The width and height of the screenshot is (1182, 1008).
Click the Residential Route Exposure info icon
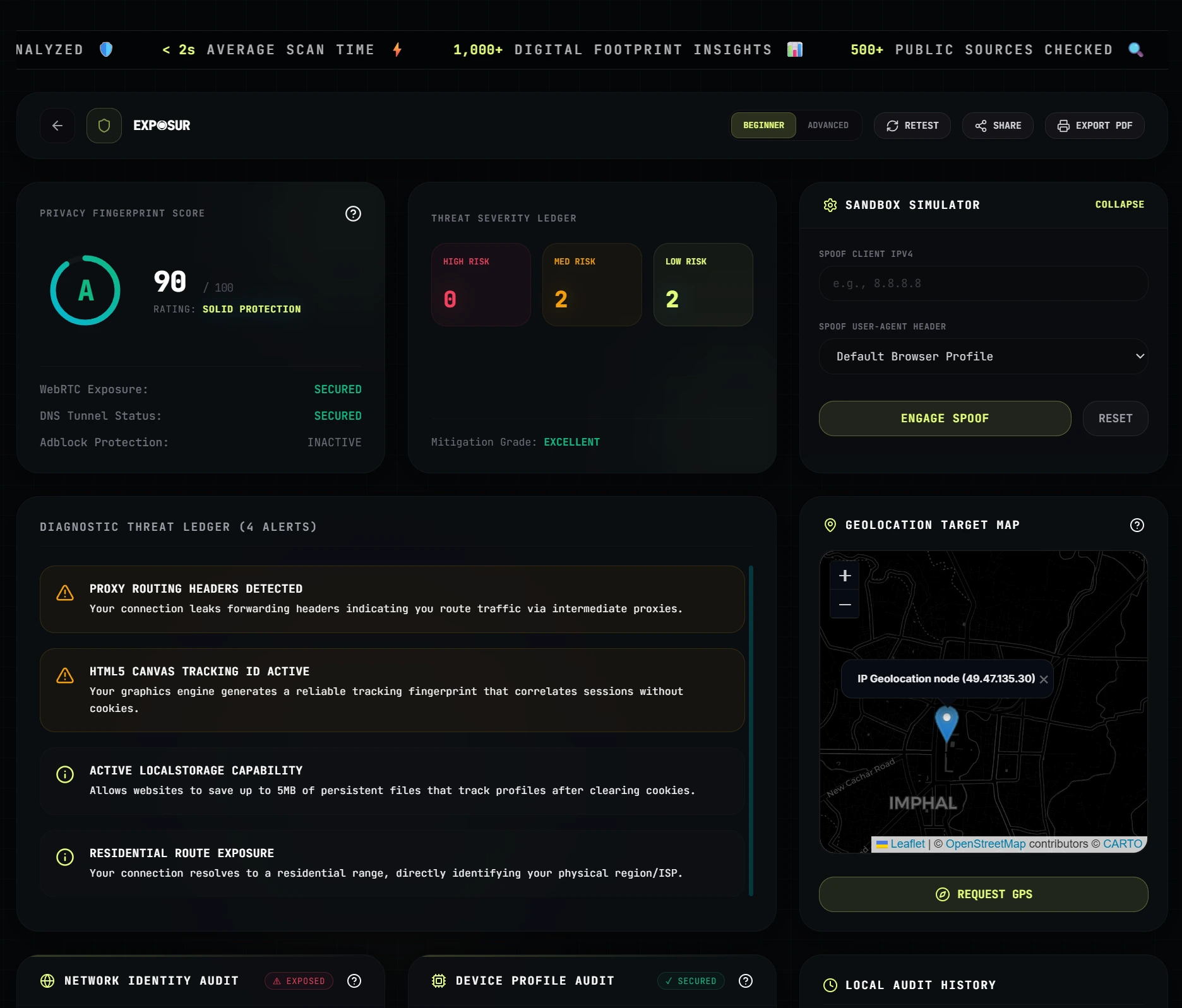coord(65,857)
